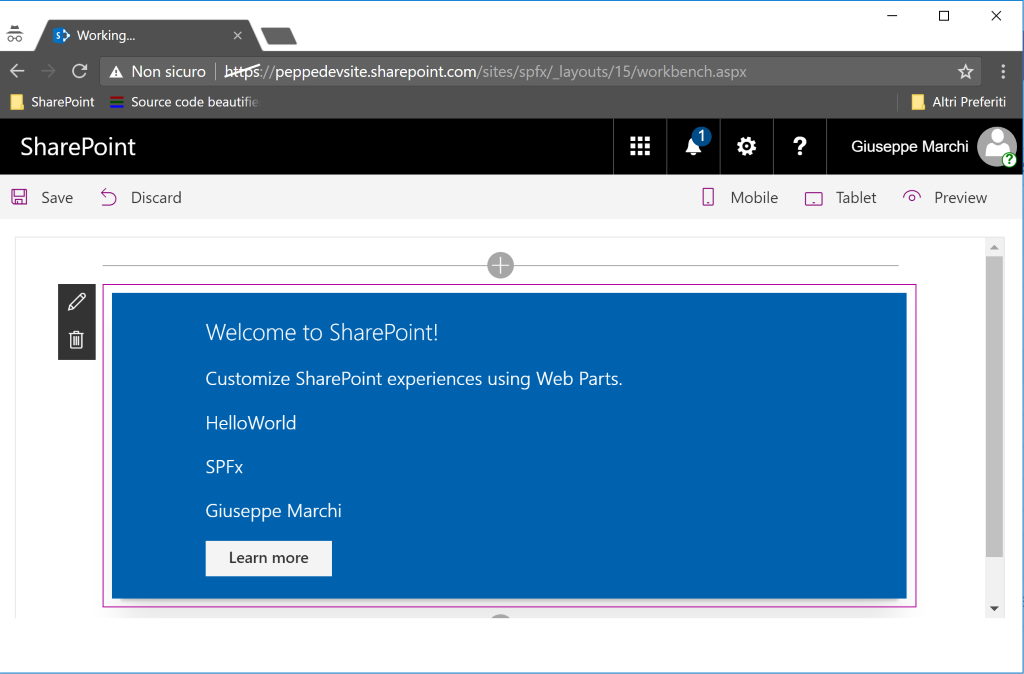Open the SharePoint settings gear

tap(746, 146)
